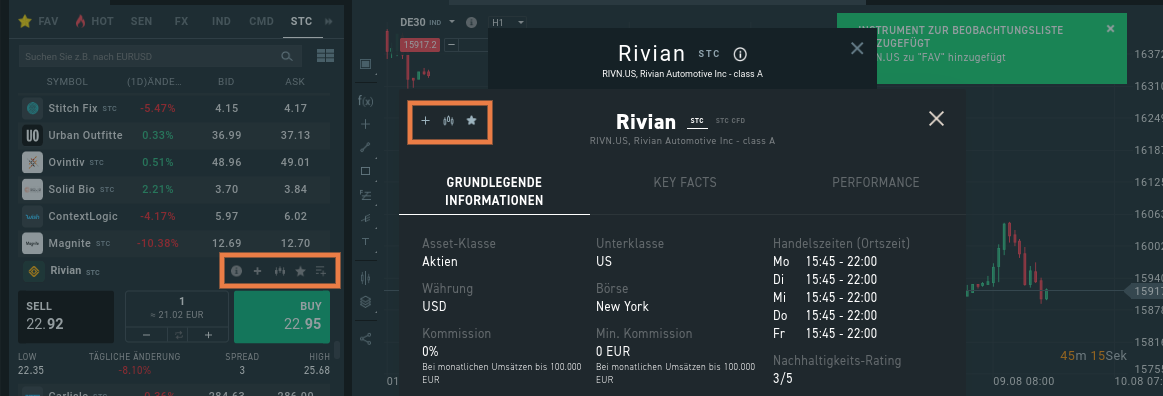Click Urban Outfitters UO logo icon

pos(32,136)
